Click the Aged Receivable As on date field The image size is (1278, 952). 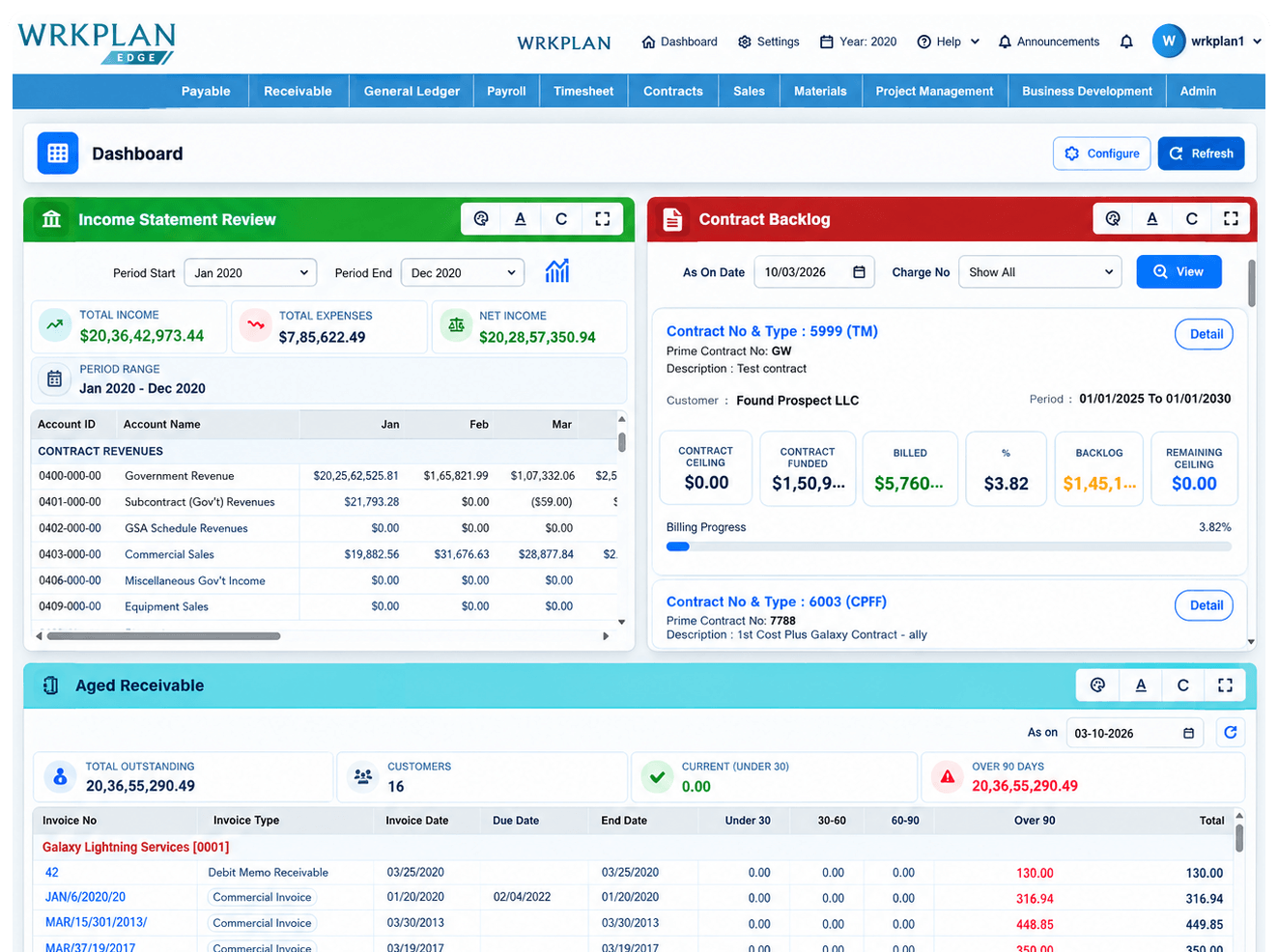click(1134, 733)
